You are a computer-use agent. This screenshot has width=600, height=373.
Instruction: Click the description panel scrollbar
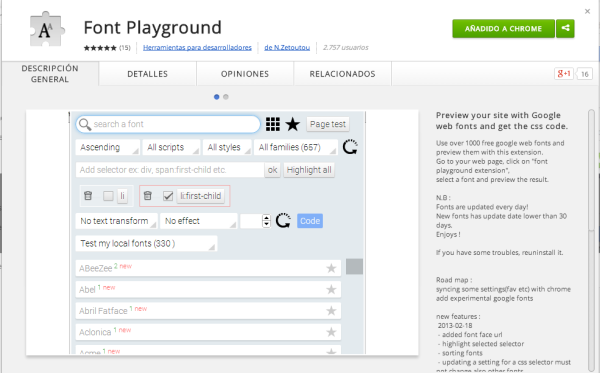592,170
